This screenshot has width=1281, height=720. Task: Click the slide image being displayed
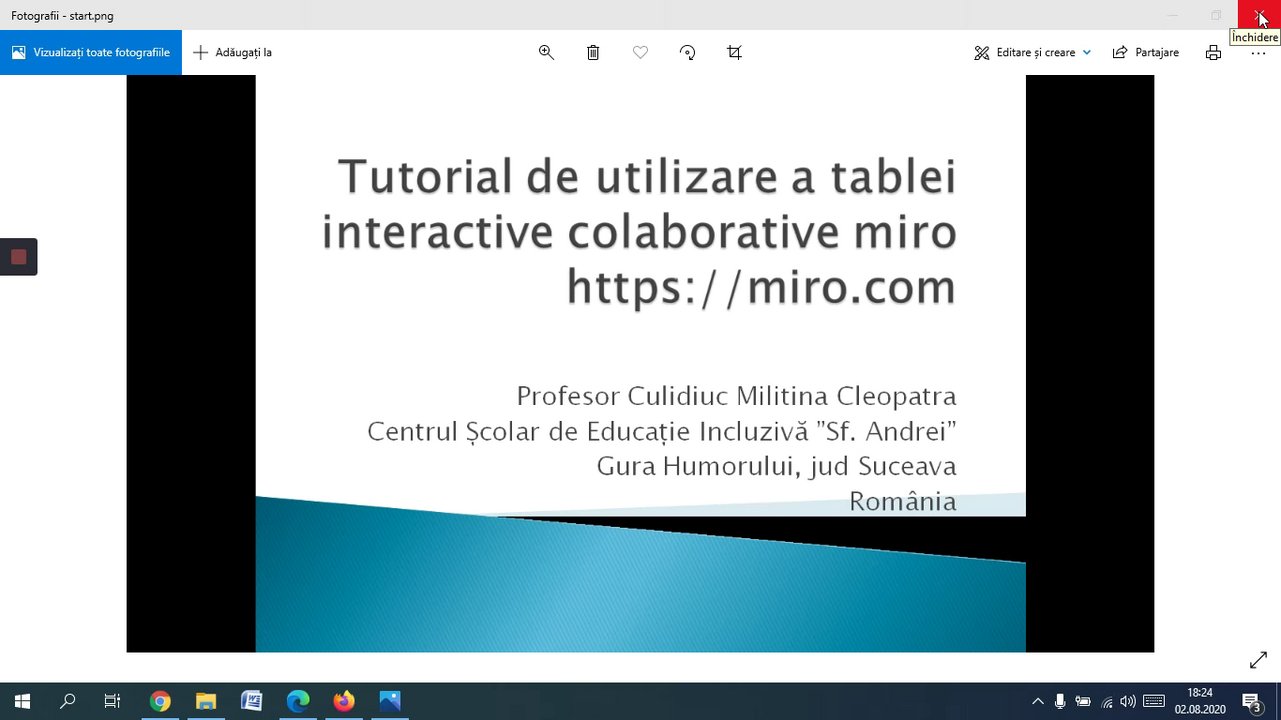640,364
